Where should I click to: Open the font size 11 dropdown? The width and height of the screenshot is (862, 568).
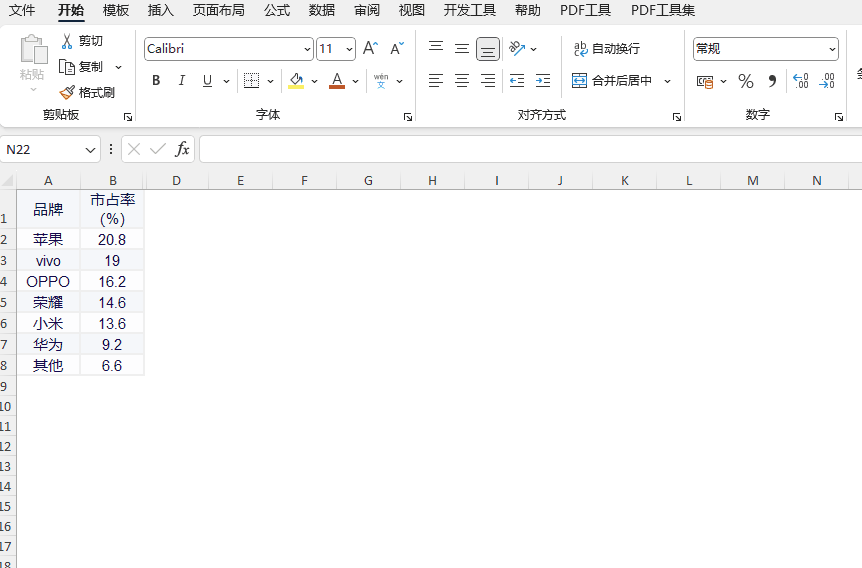pos(349,49)
